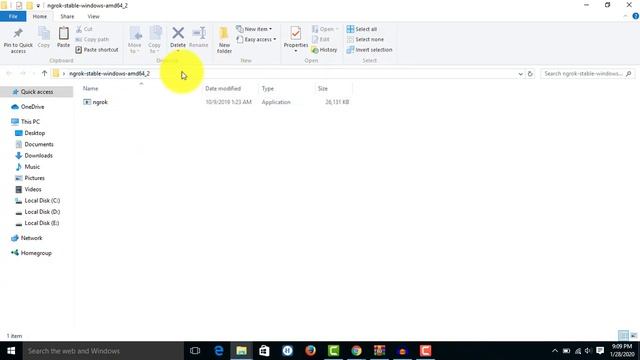Click the Forward navigation arrow

(x=23, y=73)
